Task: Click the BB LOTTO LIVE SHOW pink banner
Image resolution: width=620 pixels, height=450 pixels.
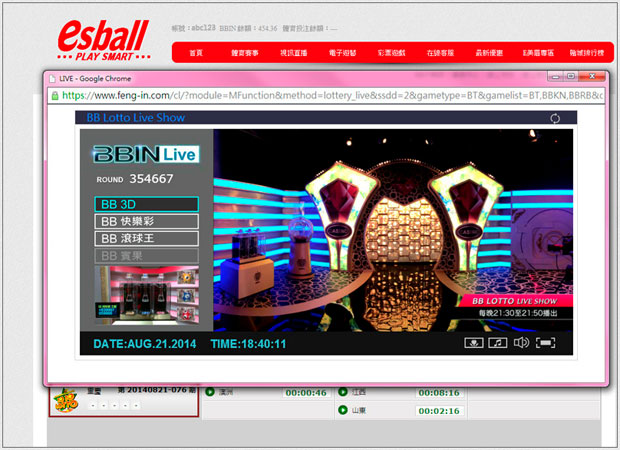Action: (x=515, y=301)
